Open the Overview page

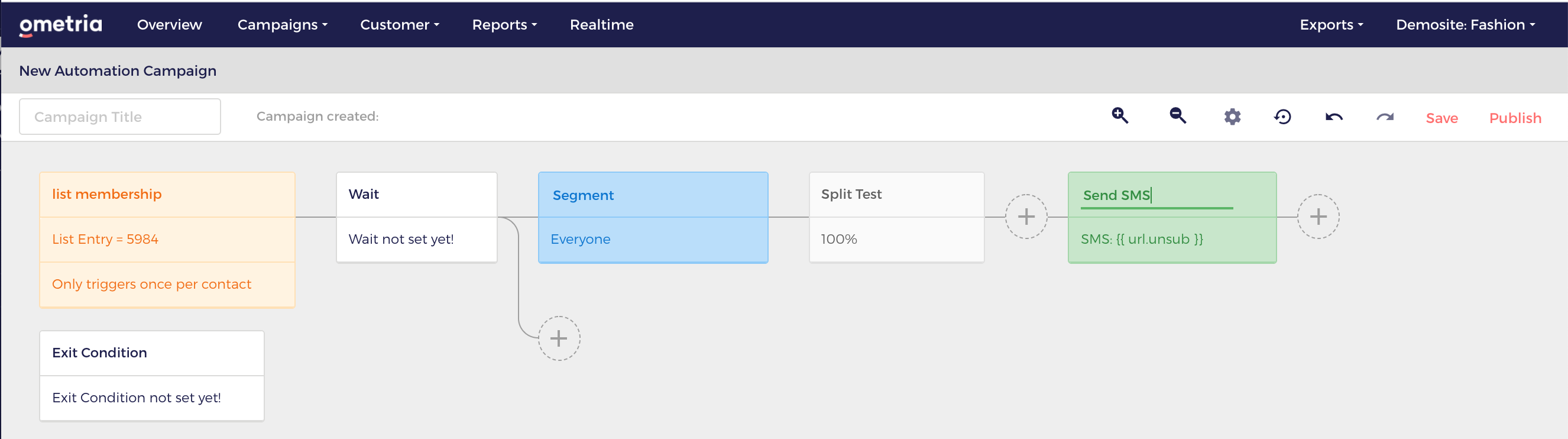point(169,25)
